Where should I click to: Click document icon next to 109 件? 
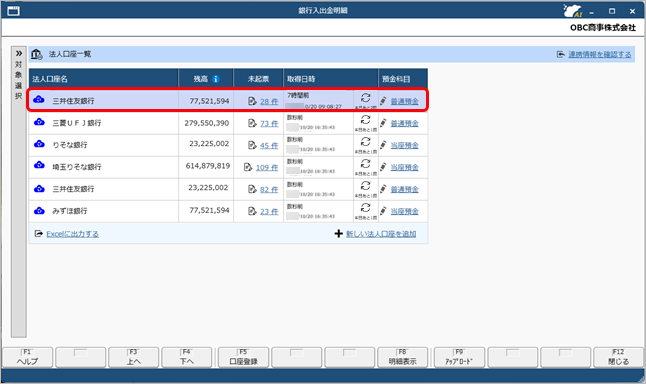(248, 167)
